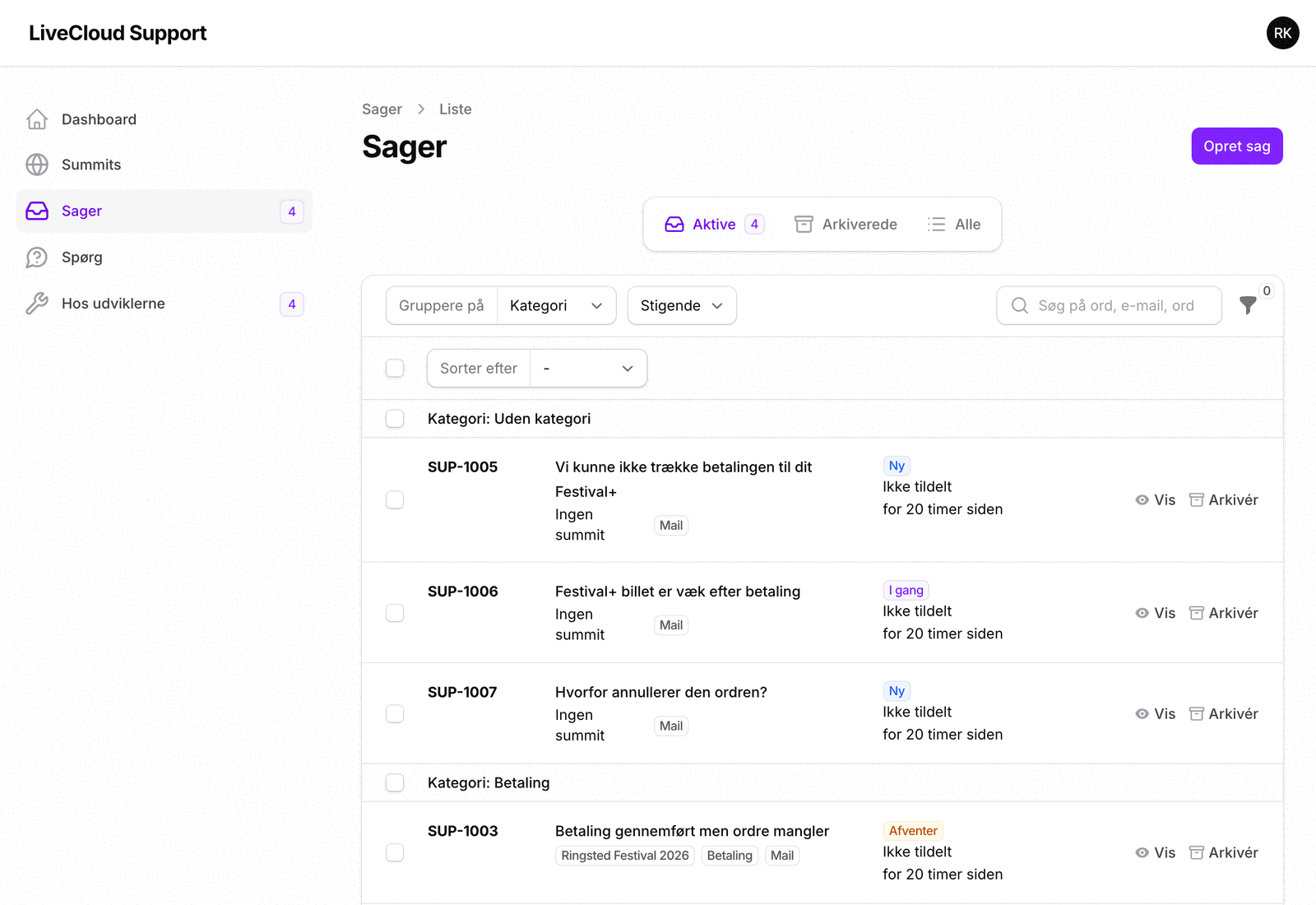Click Arkivér for SUP-1006
Viewport: 1316px width, 905px height.
click(x=1224, y=613)
